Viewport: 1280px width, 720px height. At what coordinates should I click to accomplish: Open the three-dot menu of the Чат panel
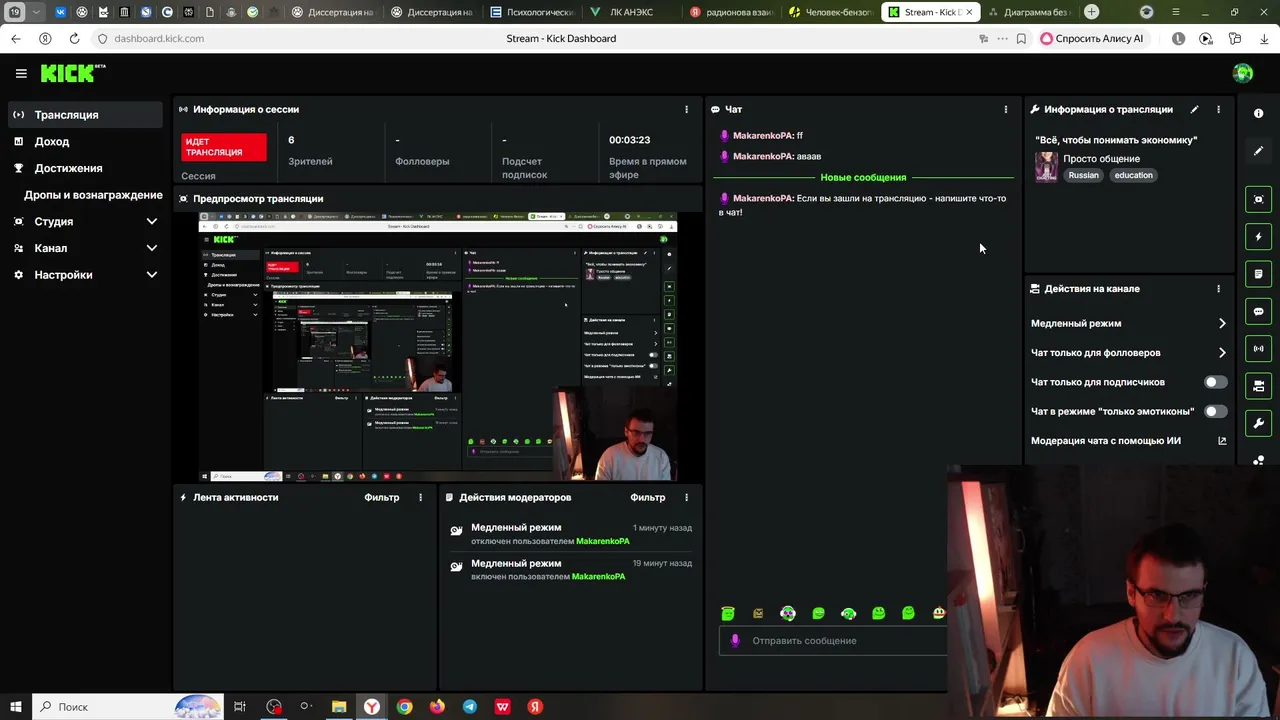click(x=1006, y=109)
